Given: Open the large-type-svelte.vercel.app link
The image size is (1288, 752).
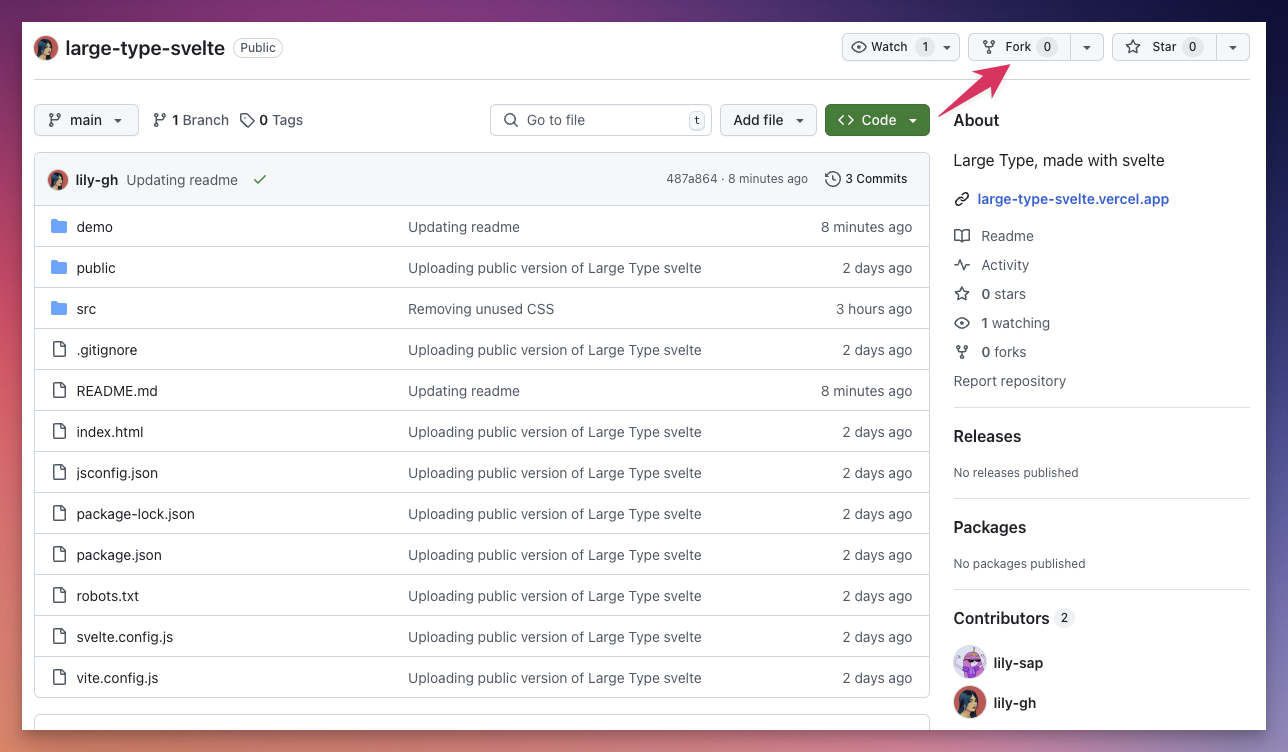Looking at the screenshot, I should coord(1073,199).
